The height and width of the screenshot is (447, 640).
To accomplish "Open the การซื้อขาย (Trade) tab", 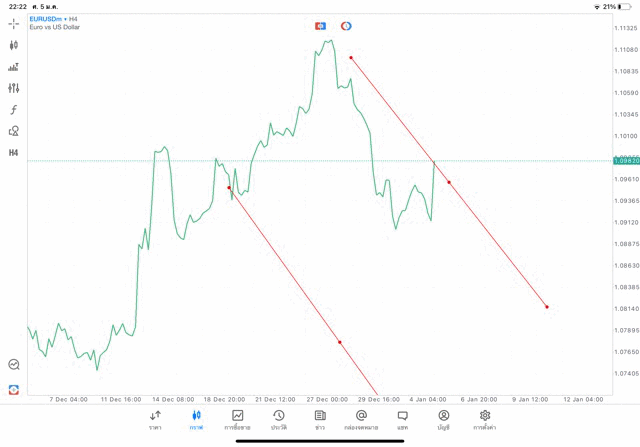I will click(238, 420).
